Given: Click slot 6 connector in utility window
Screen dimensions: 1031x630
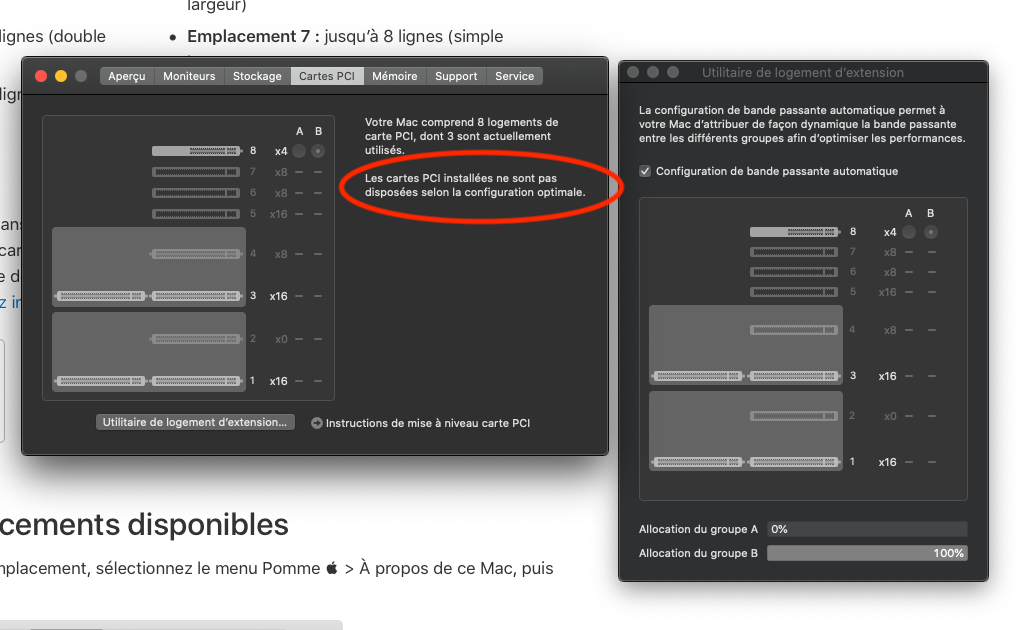Looking at the screenshot, I should [x=794, y=272].
